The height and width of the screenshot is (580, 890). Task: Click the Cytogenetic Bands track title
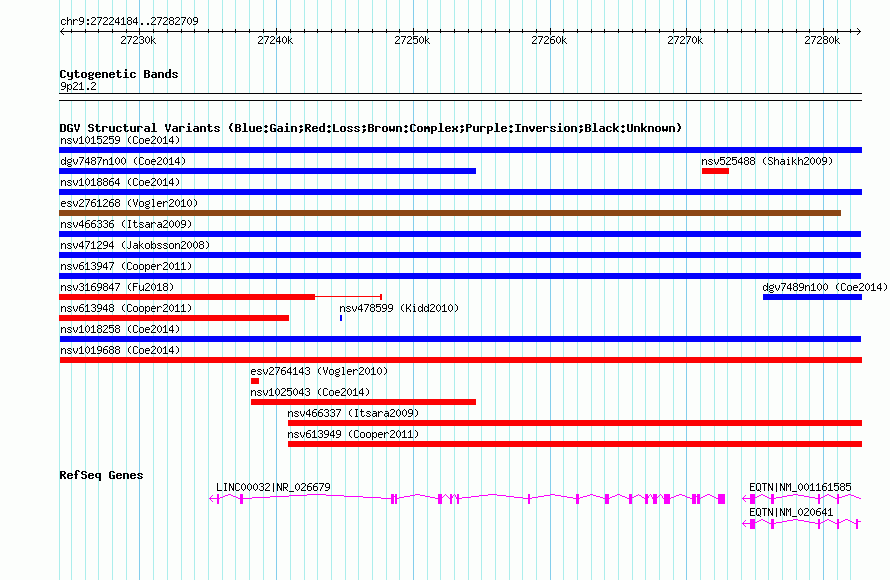tap(119, 74)
